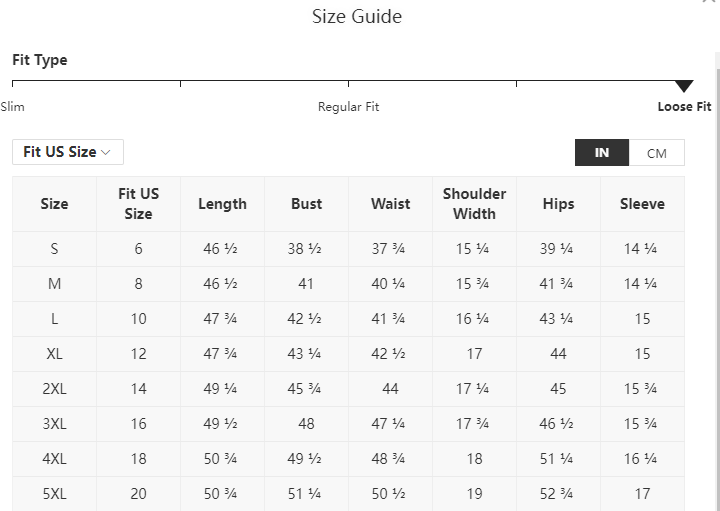Click the Size column header
Screen dimensions: 720x511
pyautogui.click(x=54, y=204)
